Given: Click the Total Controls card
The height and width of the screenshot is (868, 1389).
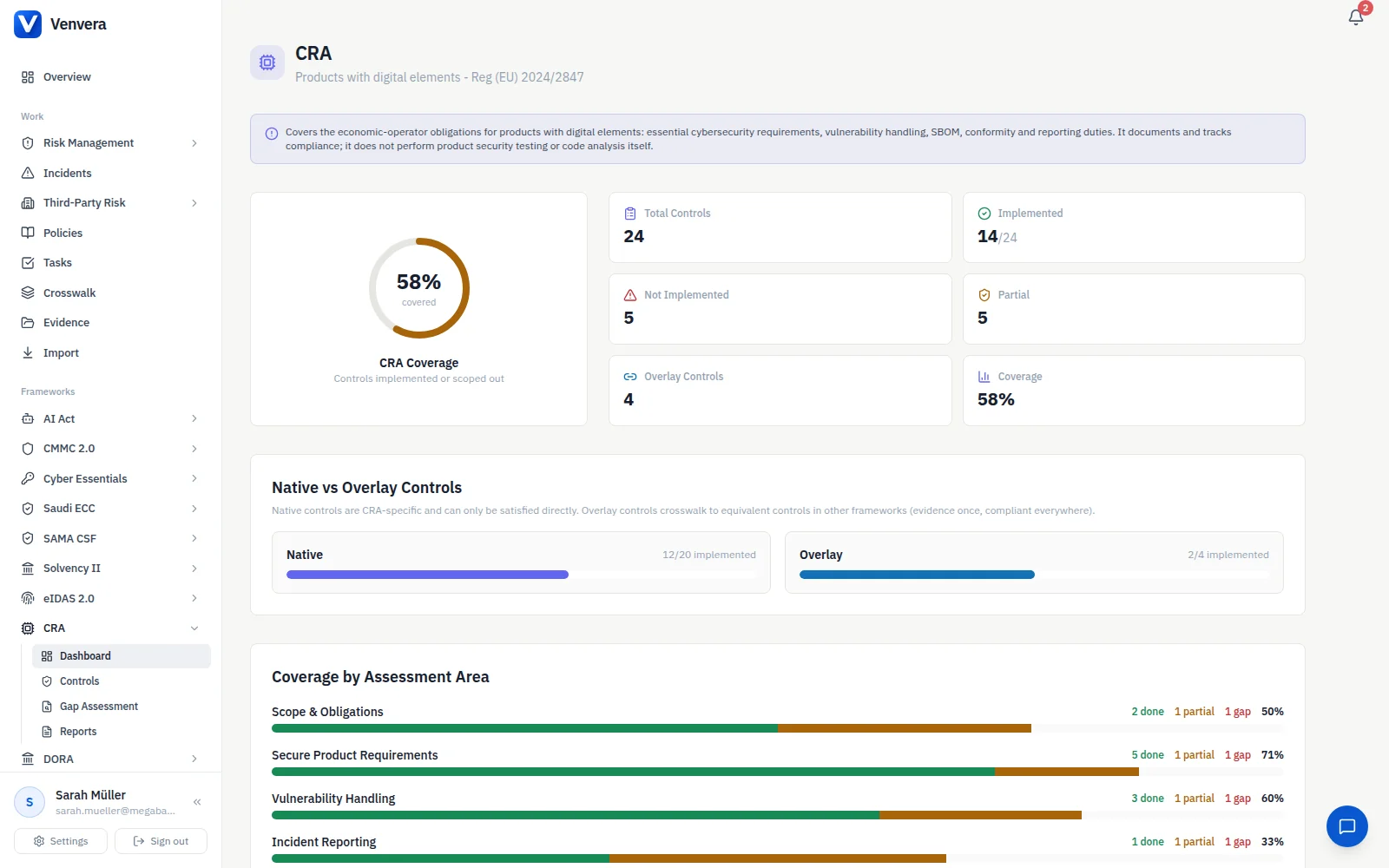Looking at the screenshot, I should [780, 227].
